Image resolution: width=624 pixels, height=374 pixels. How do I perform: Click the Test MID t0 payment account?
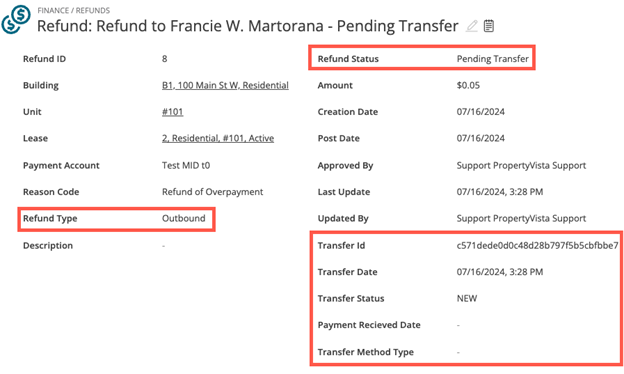(186, 166)
